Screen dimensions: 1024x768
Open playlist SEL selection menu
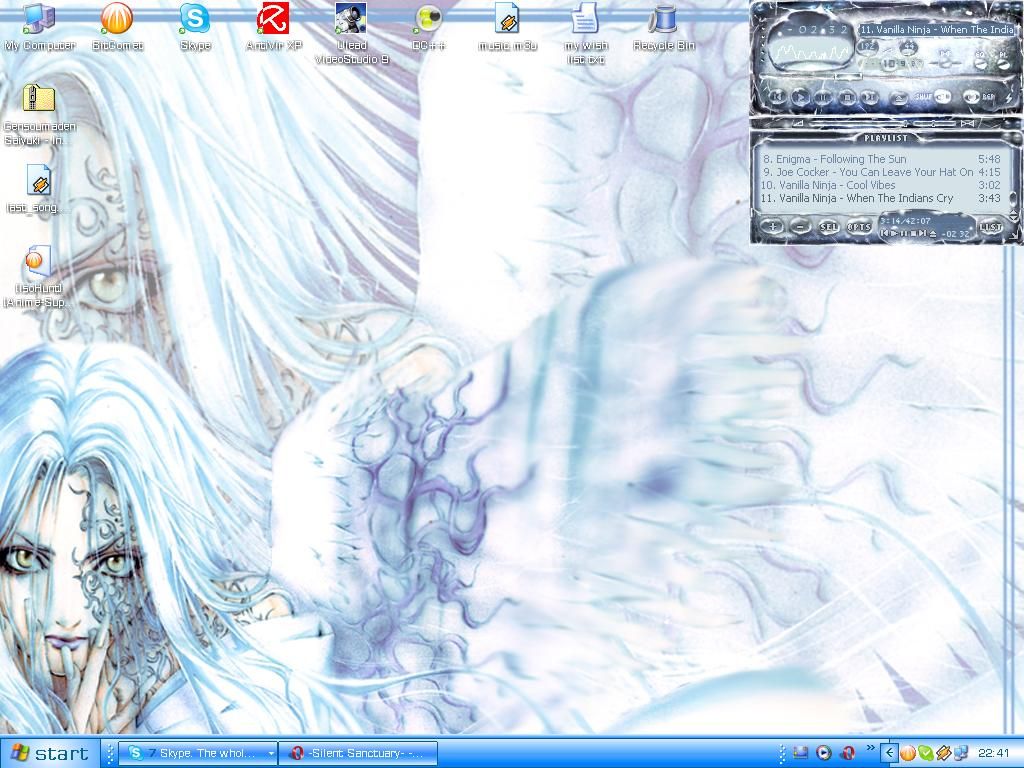click(x=828, y=227)
